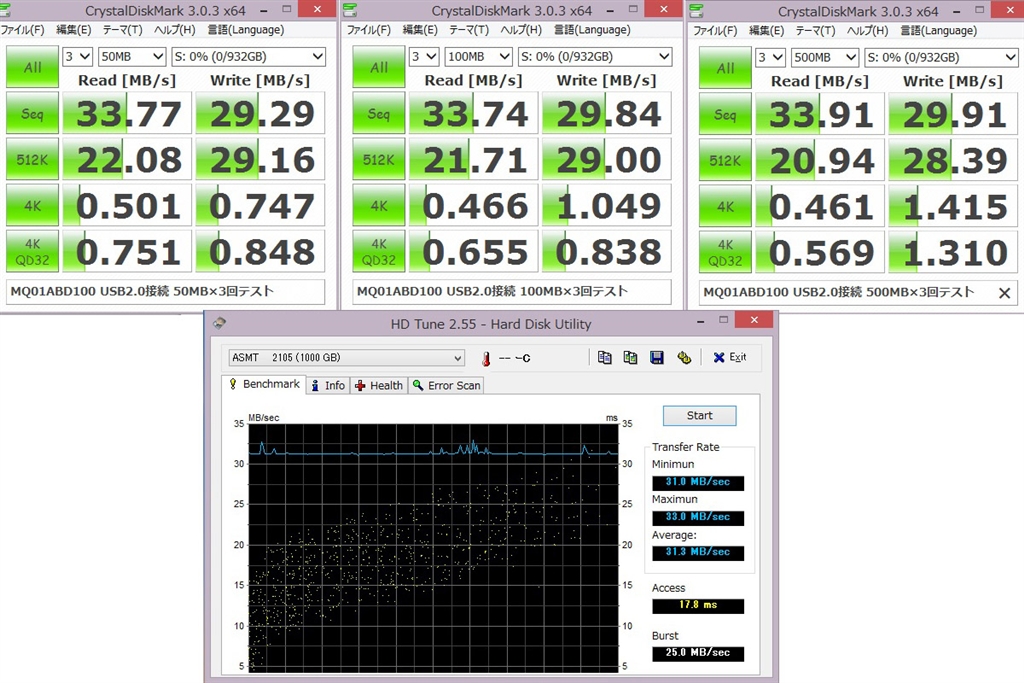This screenshot has width=1024, height=683.
Task: Copy screenshot to clipboard in HD Tune toolbar
Action: (630, 357)
